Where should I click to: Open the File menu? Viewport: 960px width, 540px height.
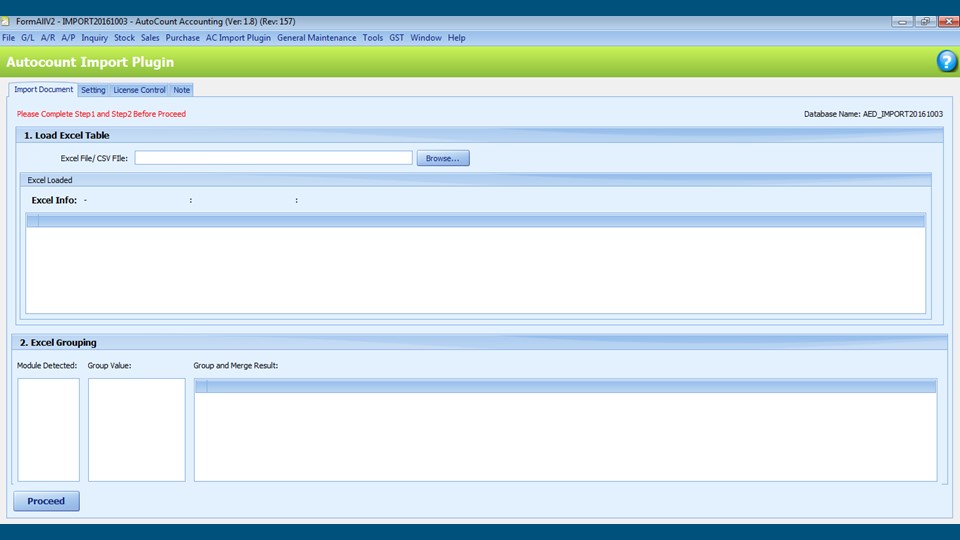(x=9, y=38)
